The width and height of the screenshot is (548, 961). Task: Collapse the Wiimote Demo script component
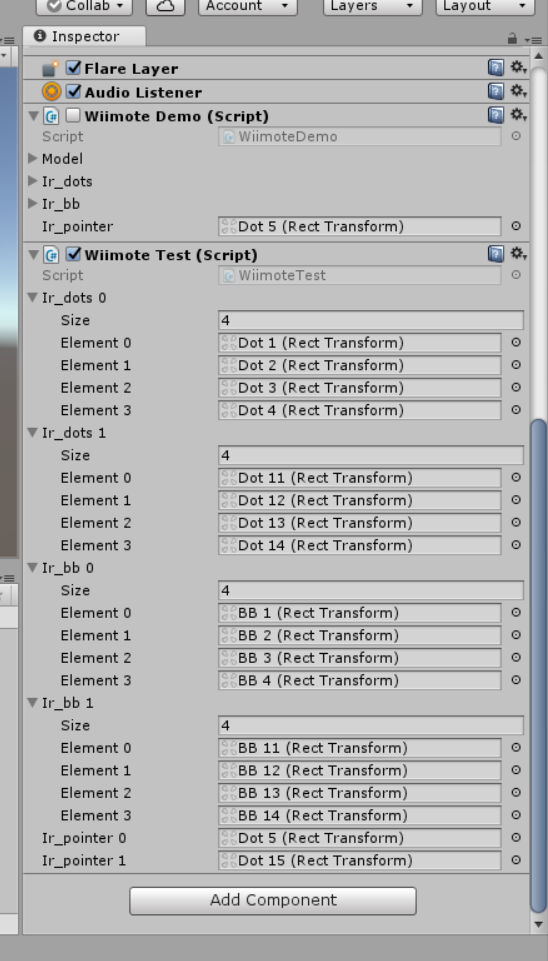(x=34, y=115)
